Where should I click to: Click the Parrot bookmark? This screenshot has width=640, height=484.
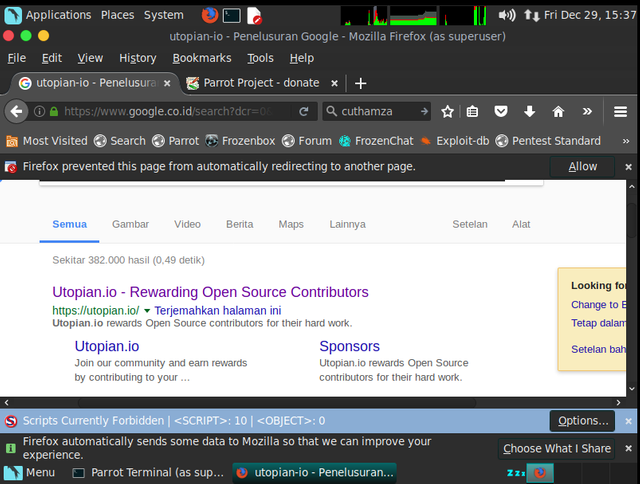[x=176, y=141]
